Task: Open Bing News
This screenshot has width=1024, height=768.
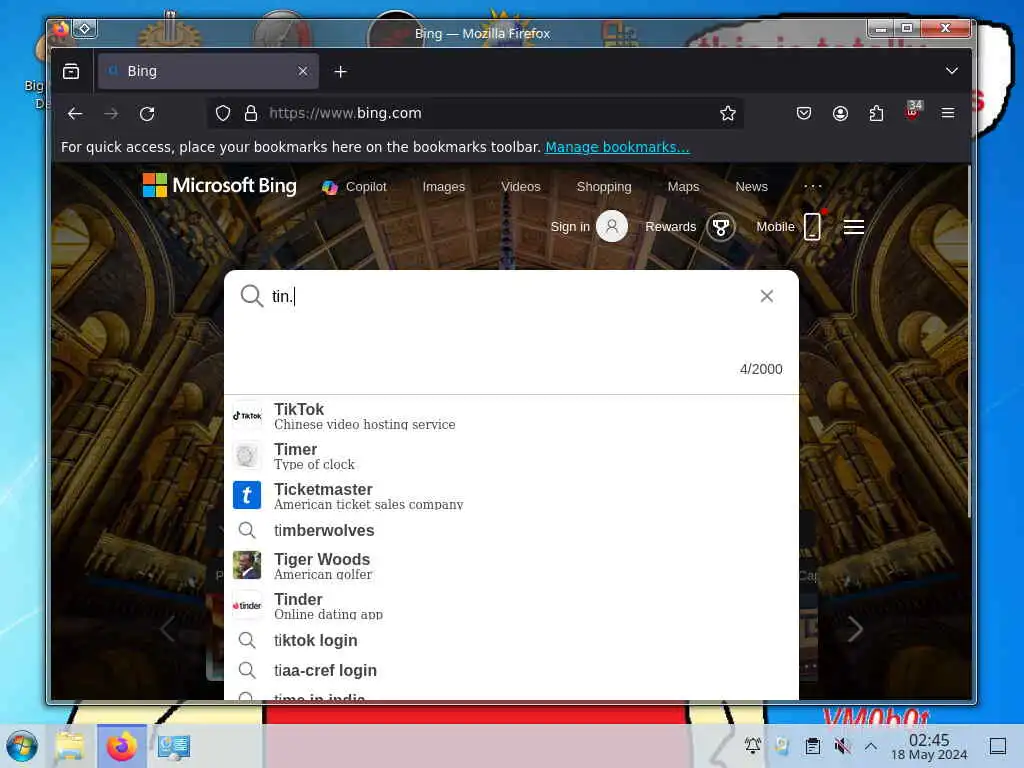Action: pos(752,187)
